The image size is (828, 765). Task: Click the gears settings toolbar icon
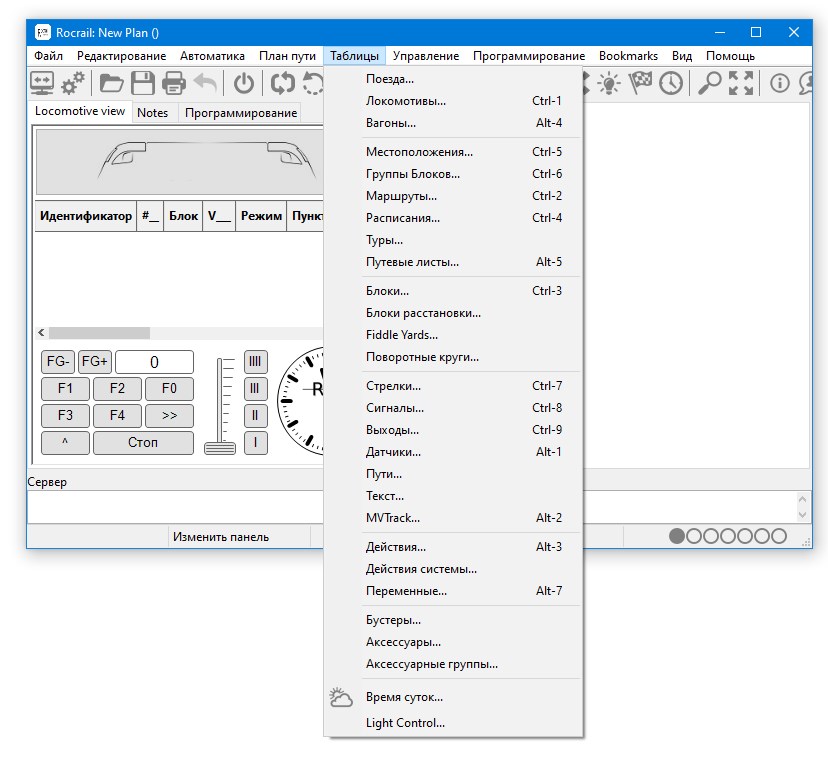[72, 84]
